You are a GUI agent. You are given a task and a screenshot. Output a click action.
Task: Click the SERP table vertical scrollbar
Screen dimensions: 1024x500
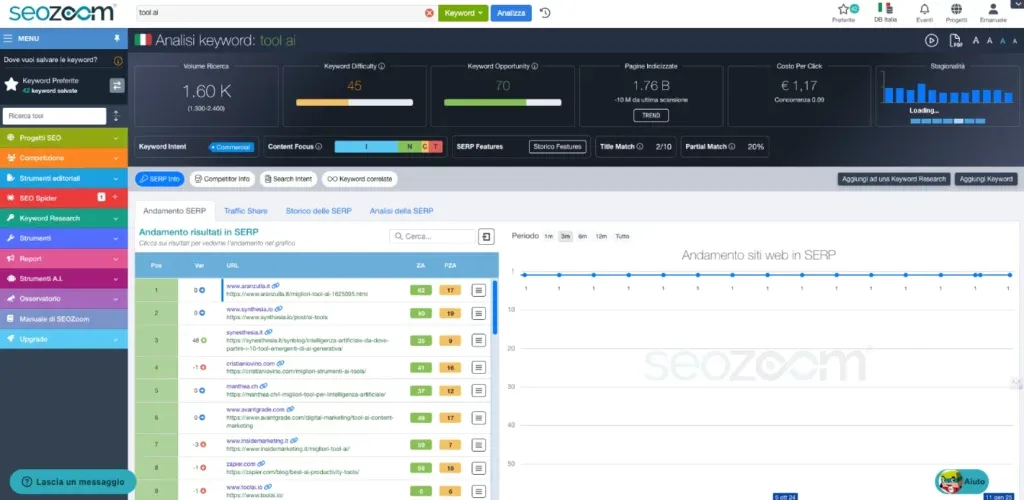click(x=495, y=307)
